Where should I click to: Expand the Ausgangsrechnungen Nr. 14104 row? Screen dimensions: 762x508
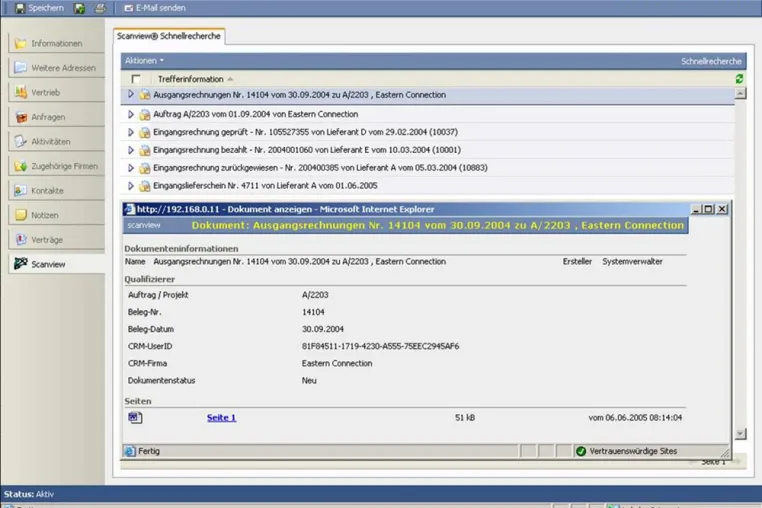coord(131,94)
